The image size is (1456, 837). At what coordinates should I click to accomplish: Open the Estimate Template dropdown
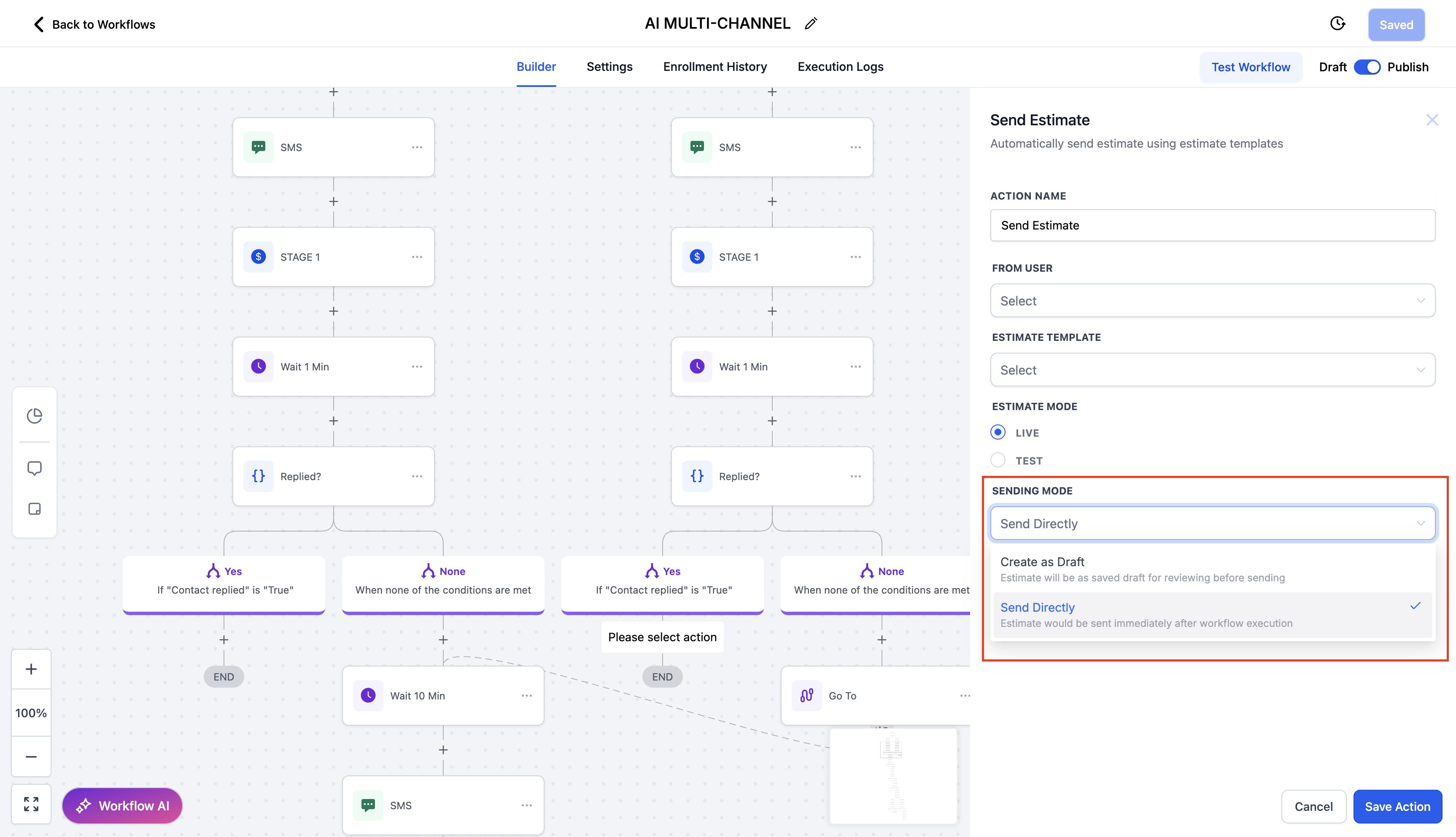pos(1212,370)
